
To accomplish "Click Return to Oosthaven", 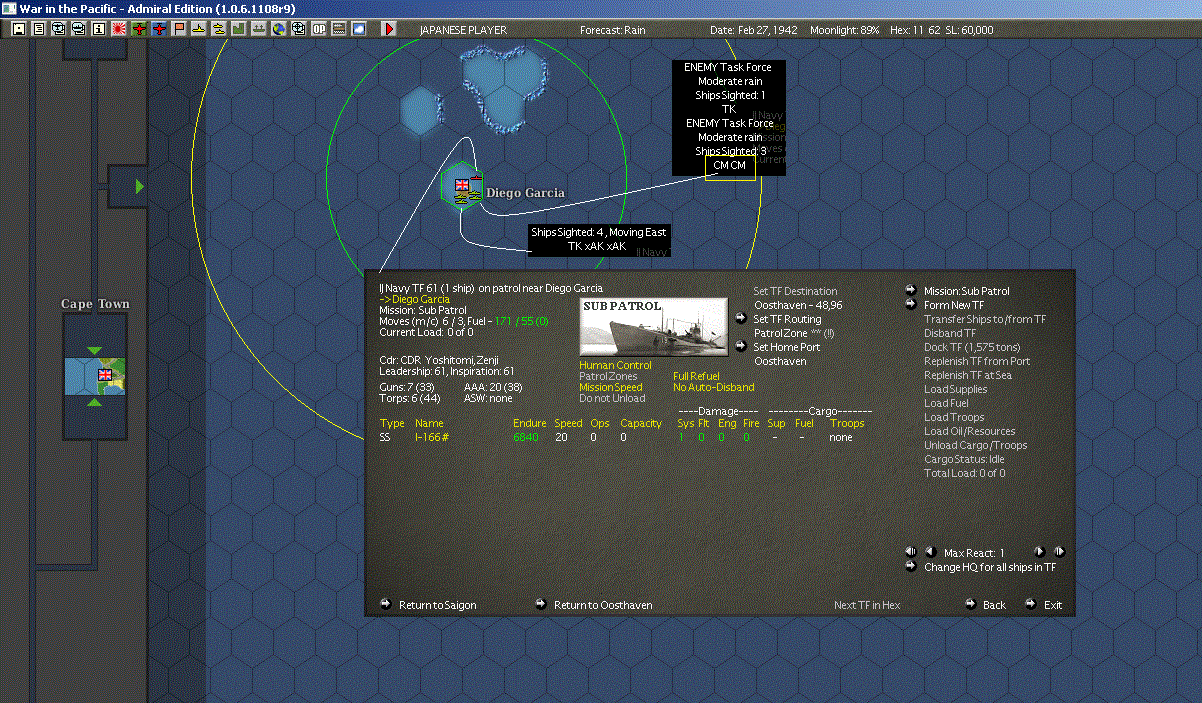I will tap(603, 605).
